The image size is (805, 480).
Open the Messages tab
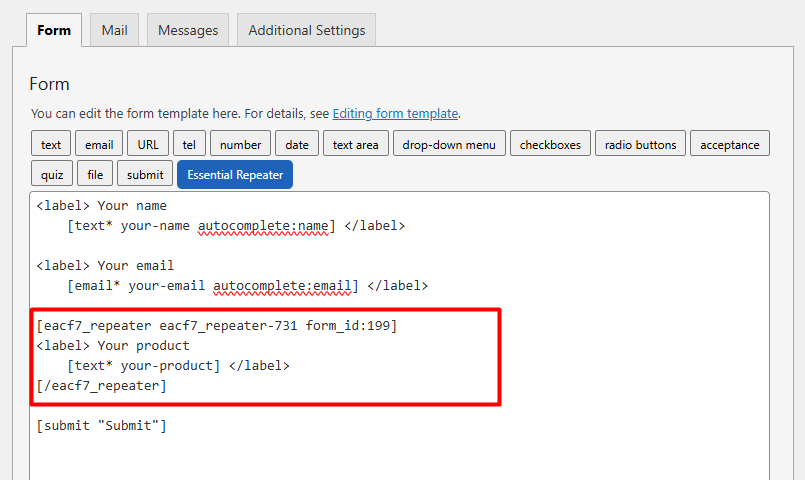(x=188, y=30)
